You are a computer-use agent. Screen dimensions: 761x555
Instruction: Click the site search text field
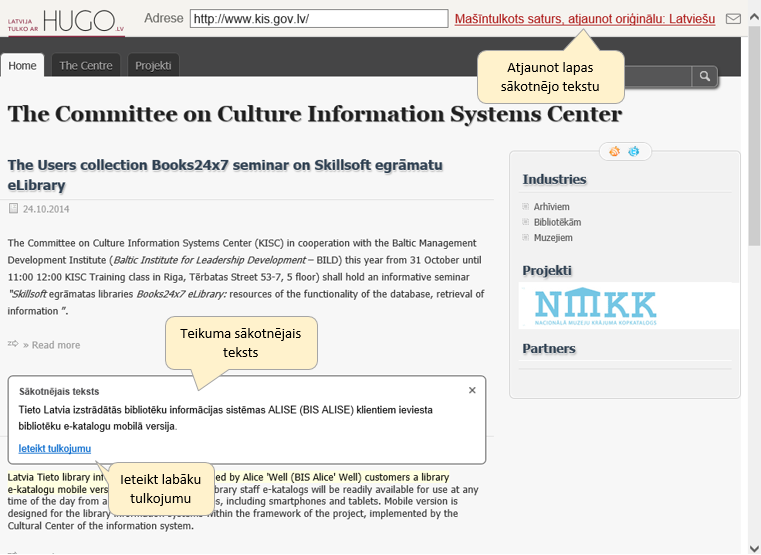coord(657,76)
